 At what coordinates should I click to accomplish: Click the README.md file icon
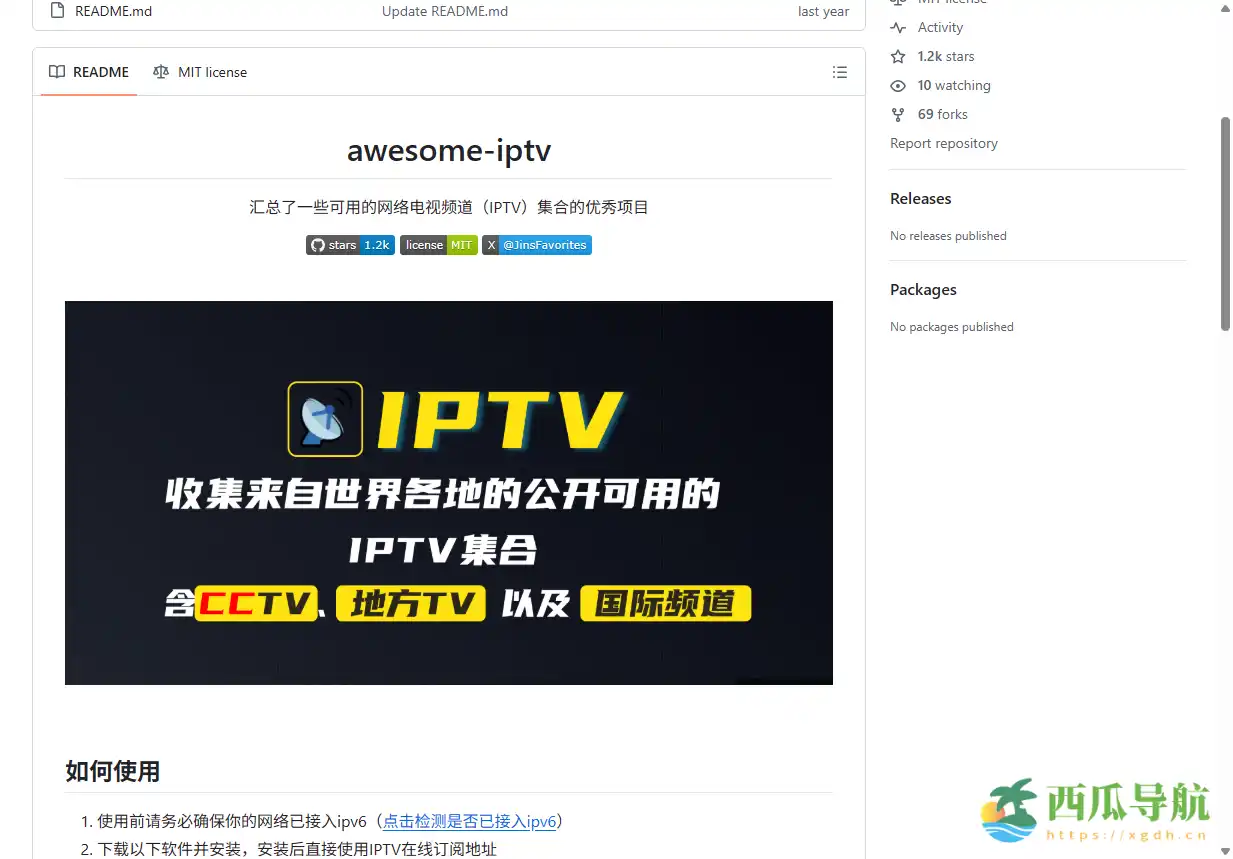coord(57,11)
